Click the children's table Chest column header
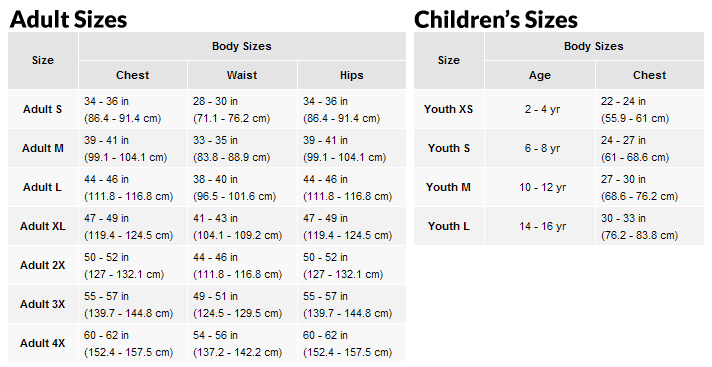The image size is (712, 367). point(650,75)
